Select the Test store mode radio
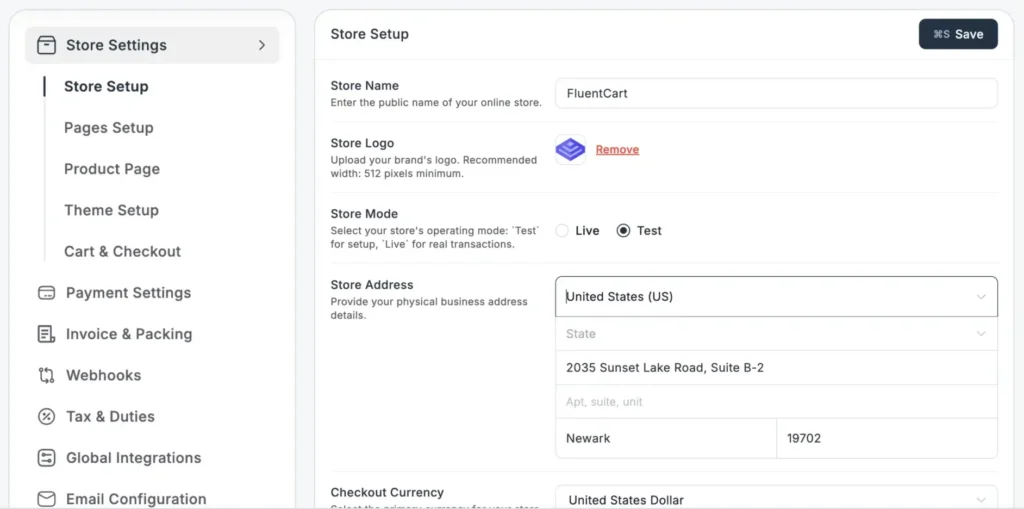 pyautogui.click(x=623, y=231)
